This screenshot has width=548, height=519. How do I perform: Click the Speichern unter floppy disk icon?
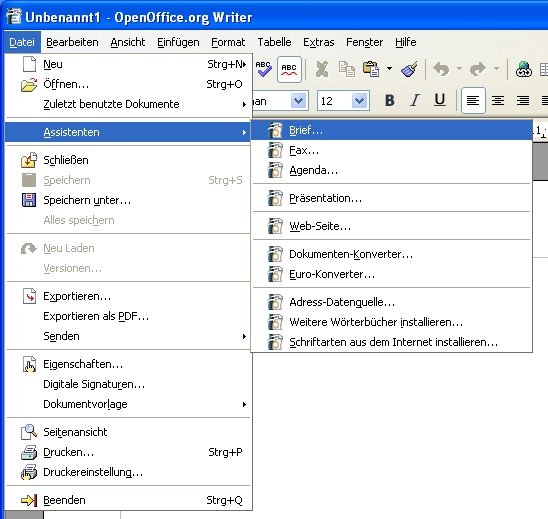[29, 200]
